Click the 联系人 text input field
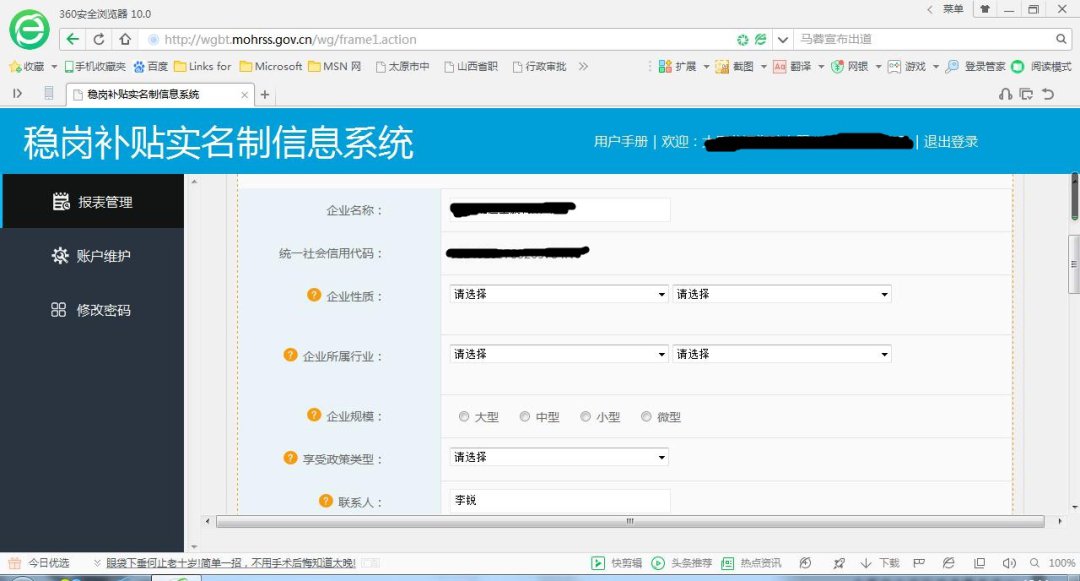 tap(559, 500)
